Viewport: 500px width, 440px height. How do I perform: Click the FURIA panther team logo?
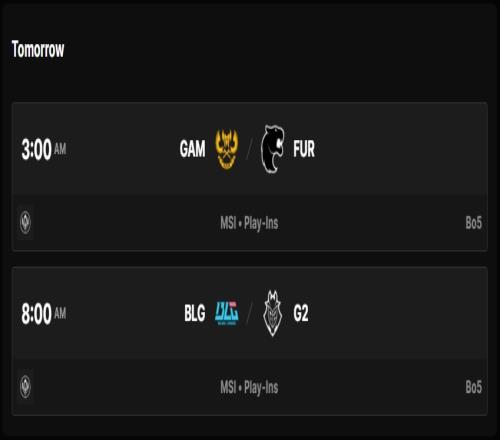273,149
